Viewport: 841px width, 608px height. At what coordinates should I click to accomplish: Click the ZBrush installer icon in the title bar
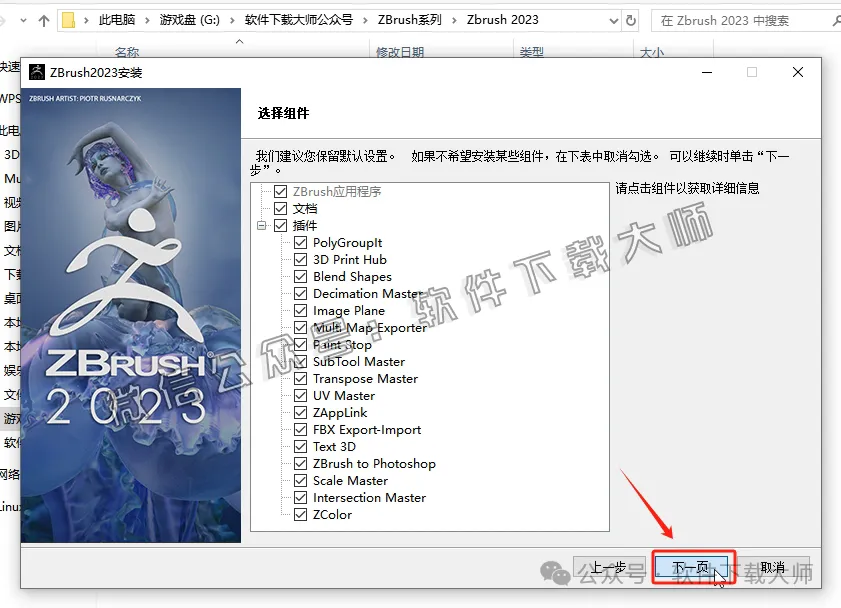(37, 71)
